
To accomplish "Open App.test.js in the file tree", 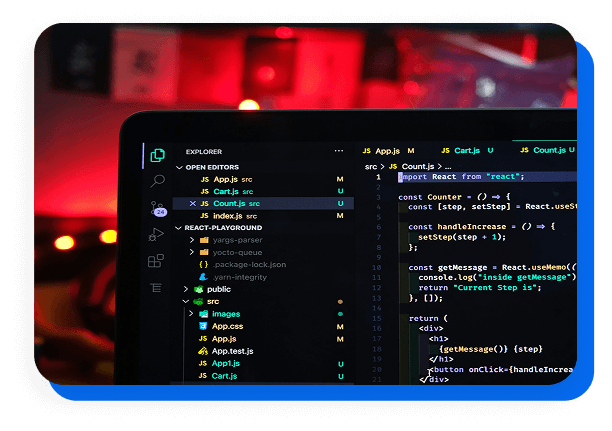I will coord(232,351).
